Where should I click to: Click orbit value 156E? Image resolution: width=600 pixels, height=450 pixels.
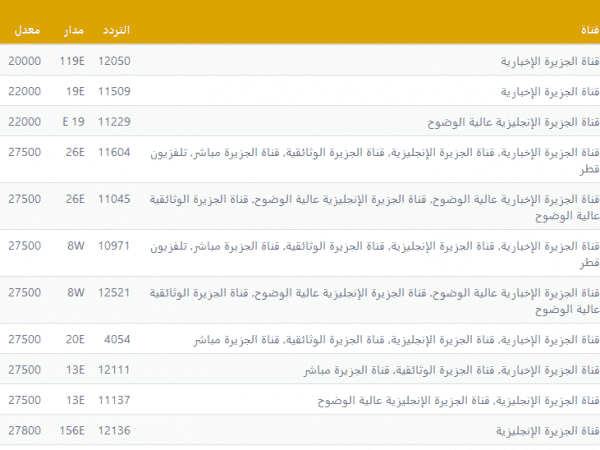coord(72,431)
